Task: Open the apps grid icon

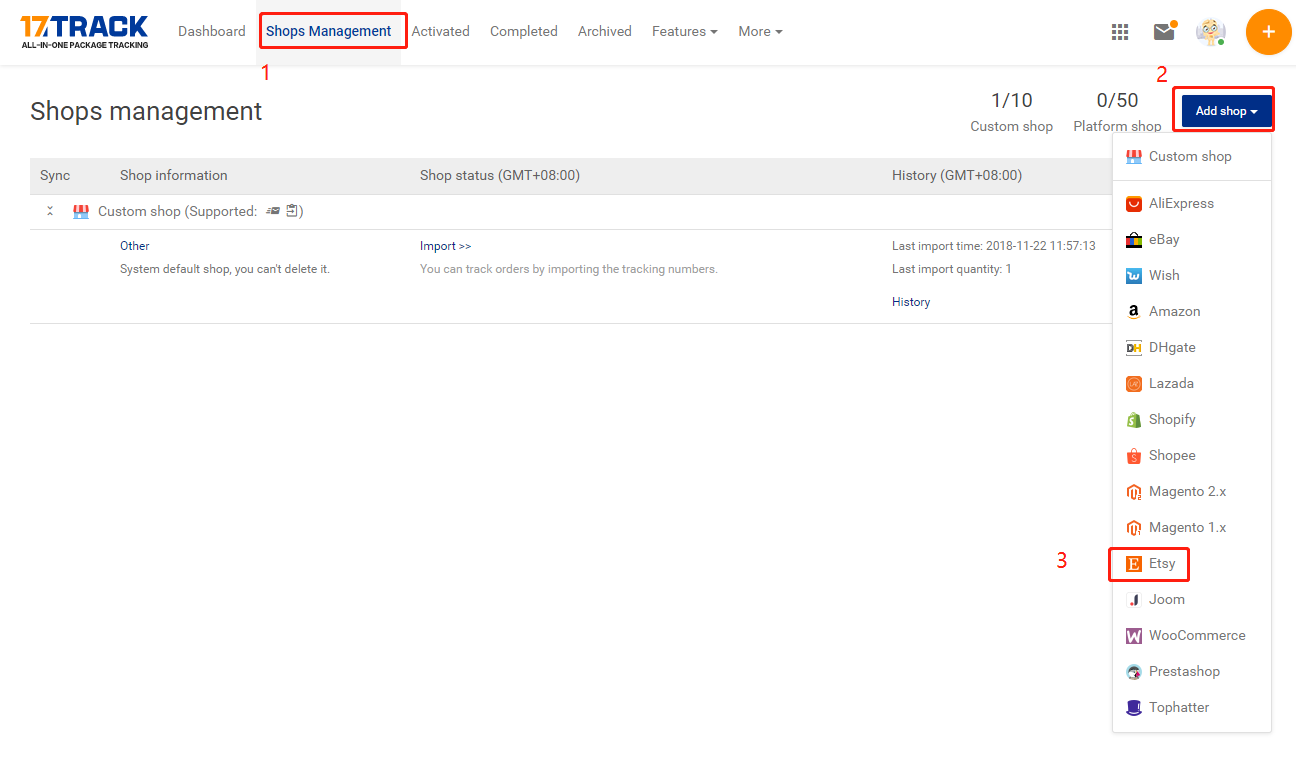Action: click(1120, 32)
